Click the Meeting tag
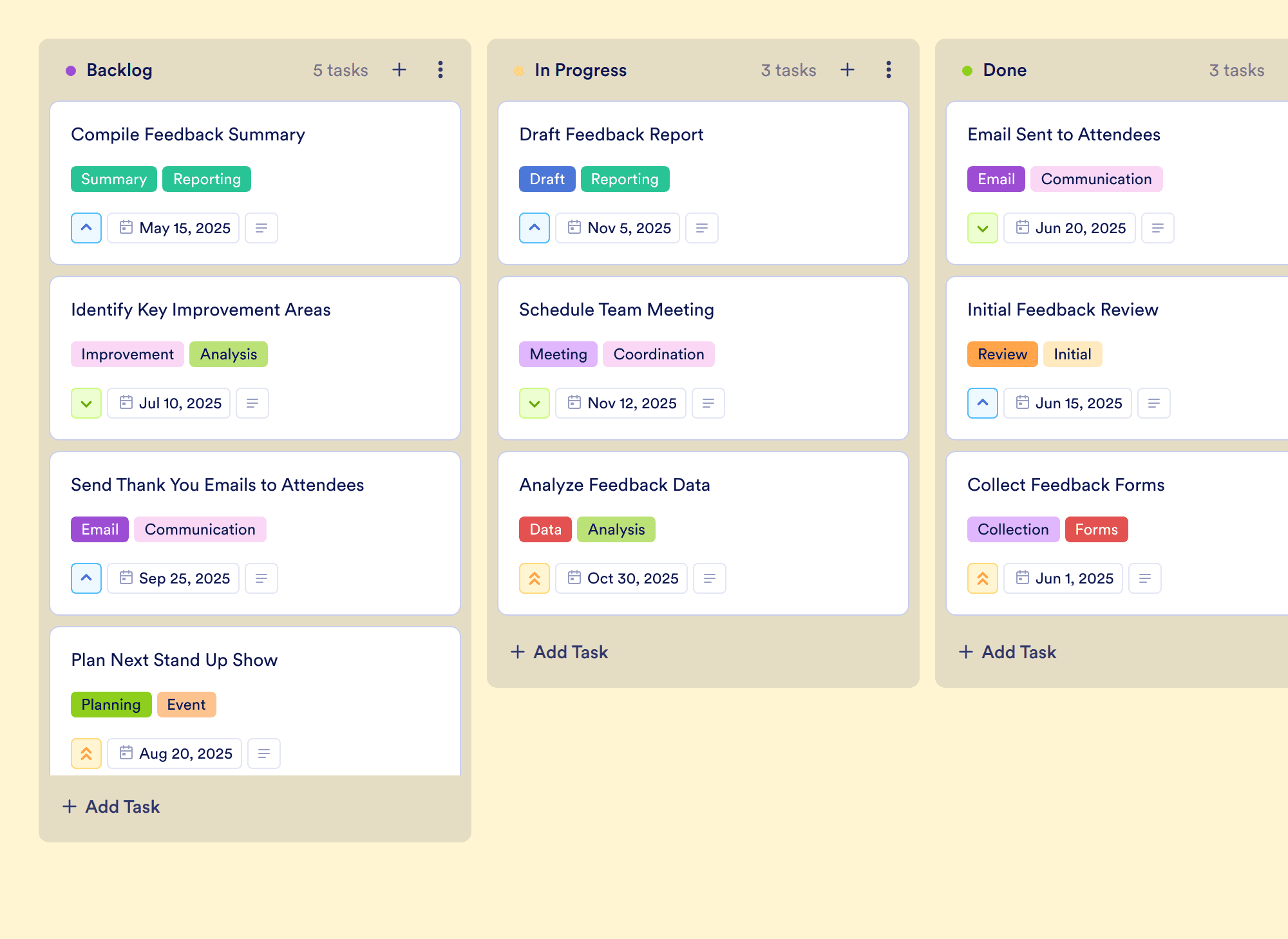The width and height of the screenshot is (1288, 939). (558, 354)
